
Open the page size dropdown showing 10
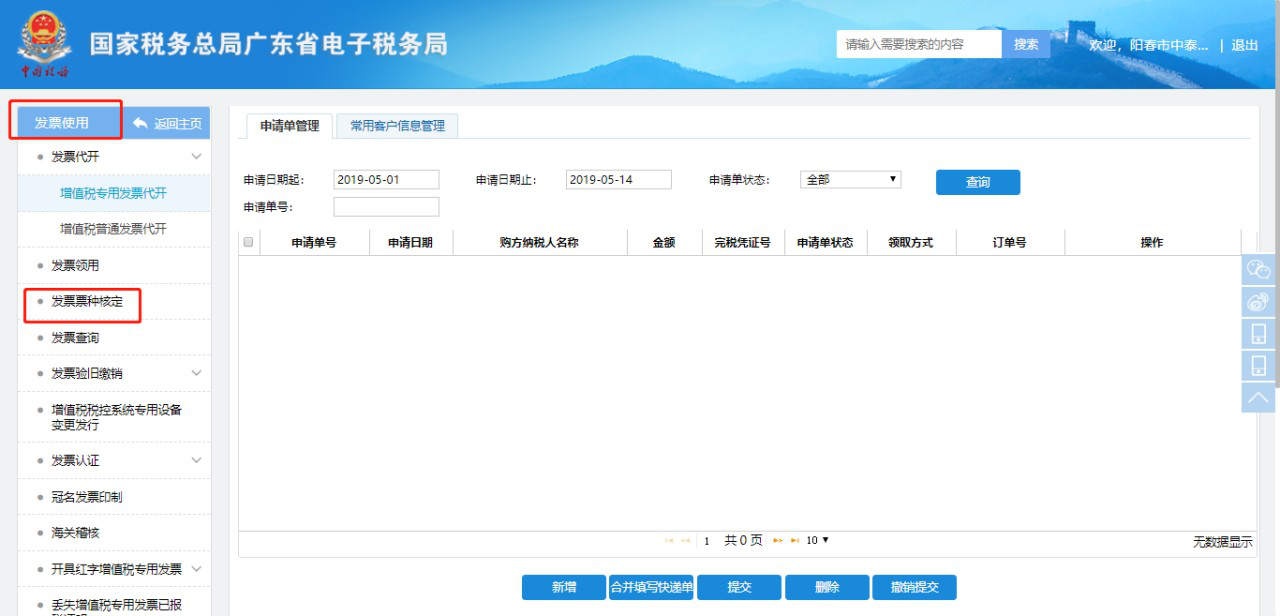pos(817,541)
